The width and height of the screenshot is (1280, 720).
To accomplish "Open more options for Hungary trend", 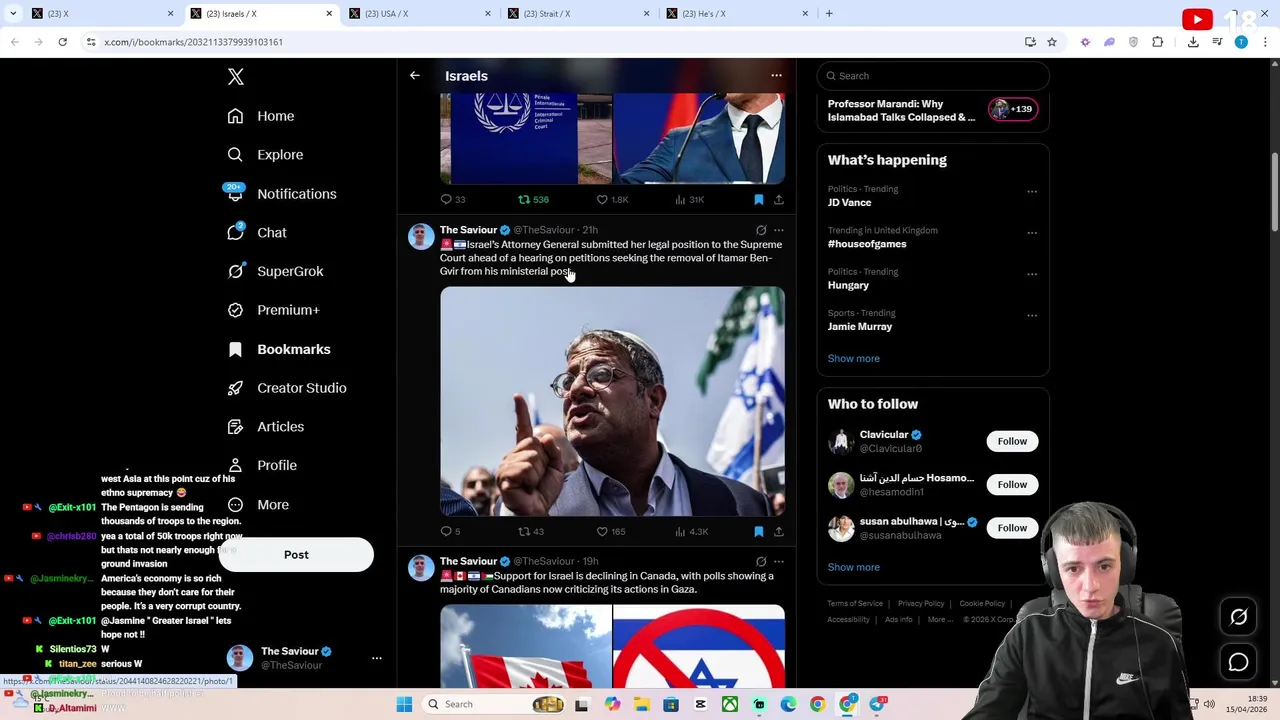I will point(1031,274).
